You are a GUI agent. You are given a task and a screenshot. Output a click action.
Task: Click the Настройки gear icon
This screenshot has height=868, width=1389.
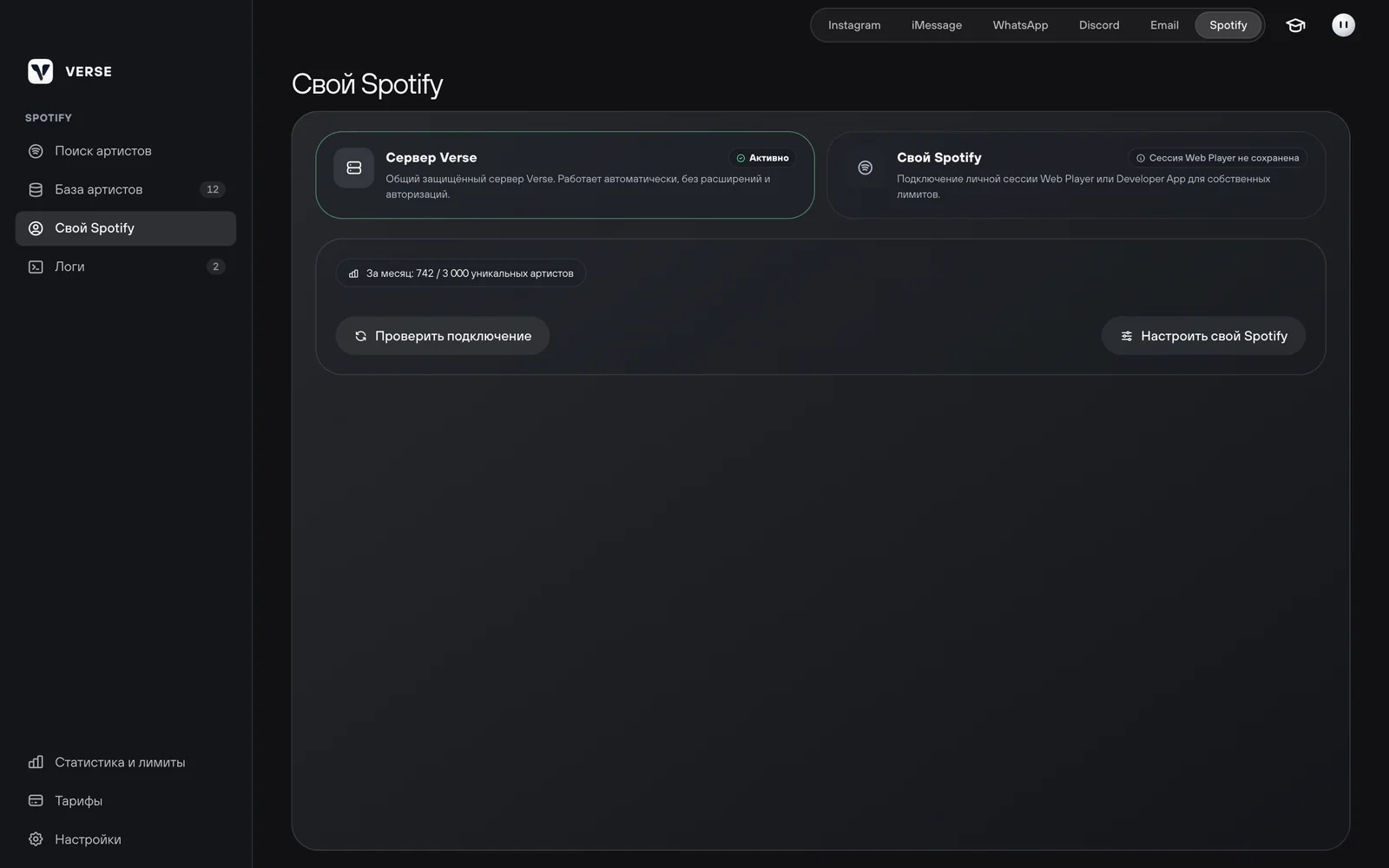36,839
